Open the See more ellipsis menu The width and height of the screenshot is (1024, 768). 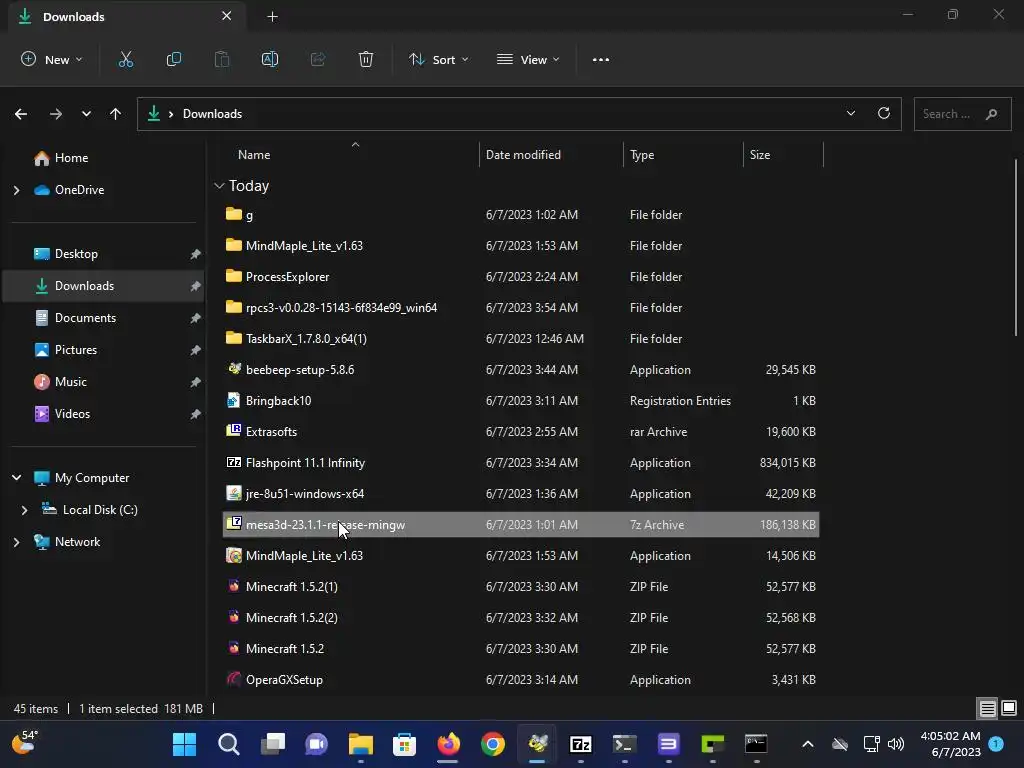coord(600,59)
